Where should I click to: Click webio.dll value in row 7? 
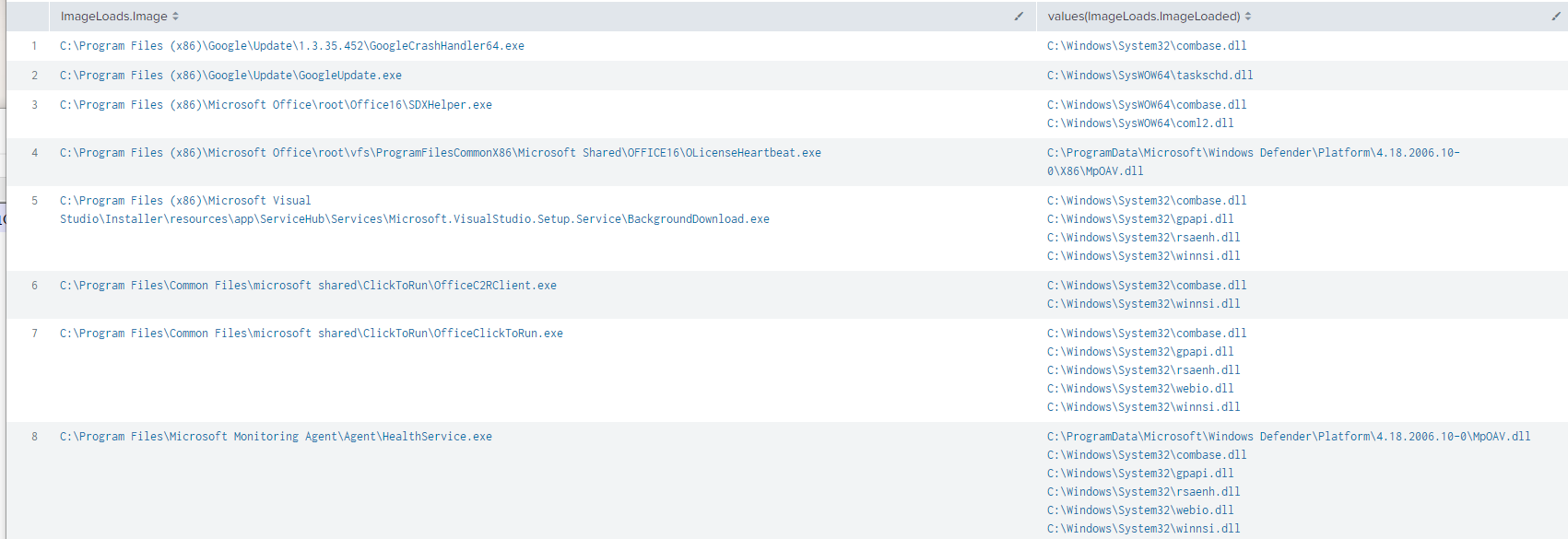coord(1139,389)
